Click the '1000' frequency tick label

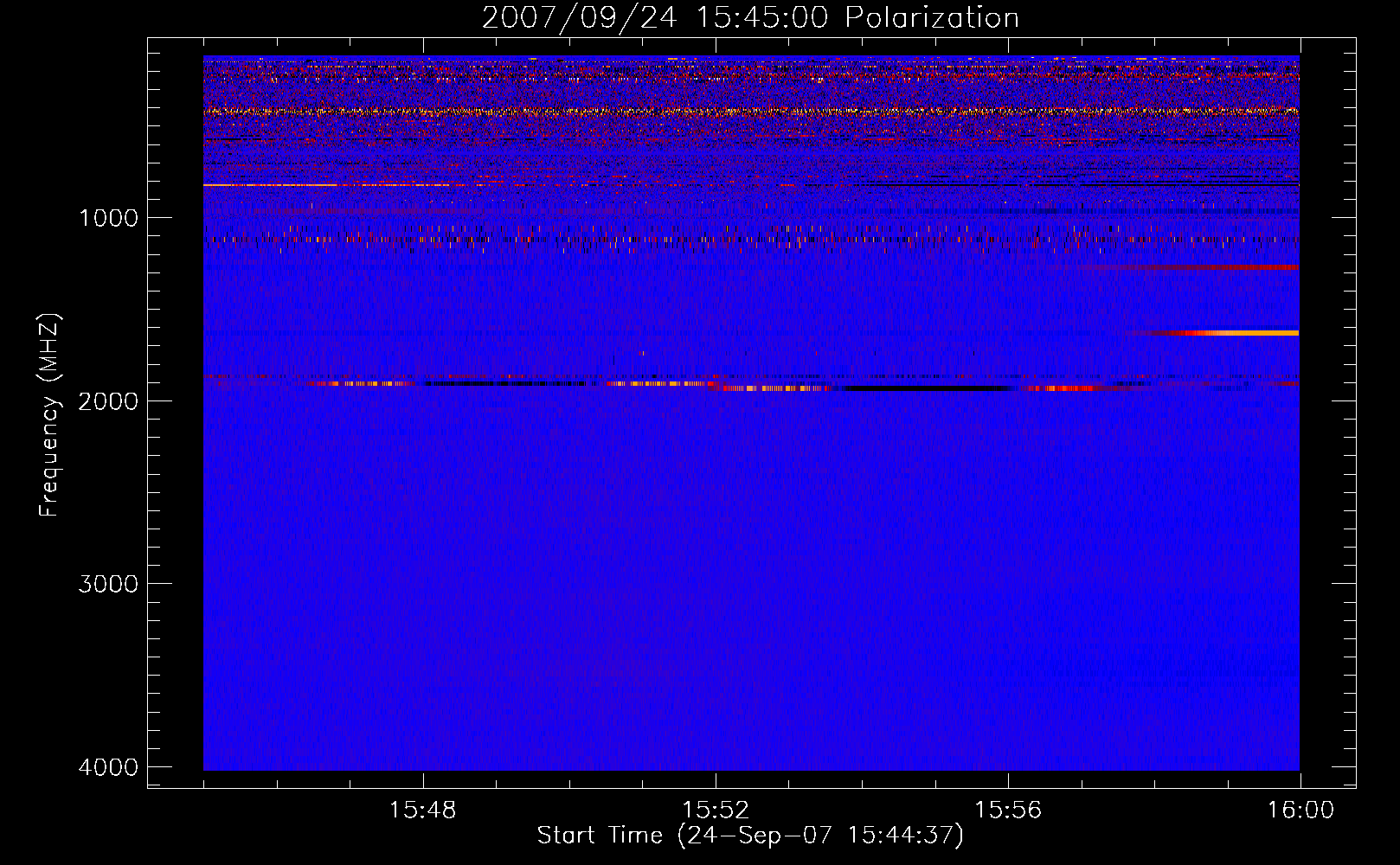[108, 217]
